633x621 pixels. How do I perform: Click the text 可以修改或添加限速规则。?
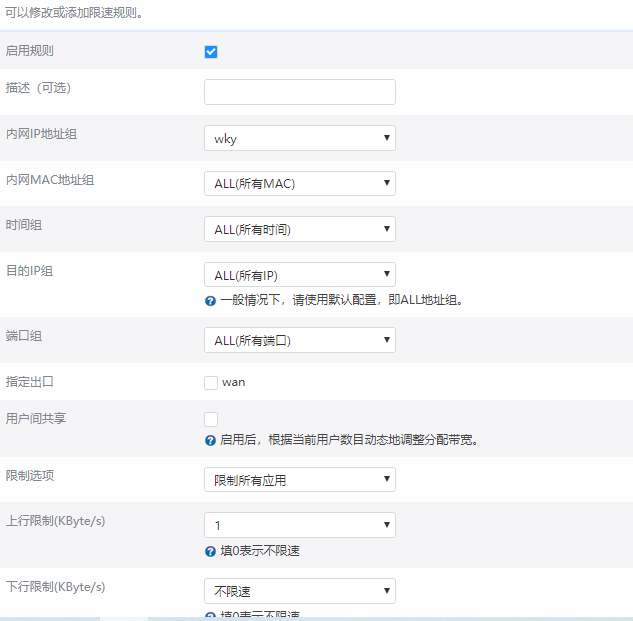coord(75,13)
